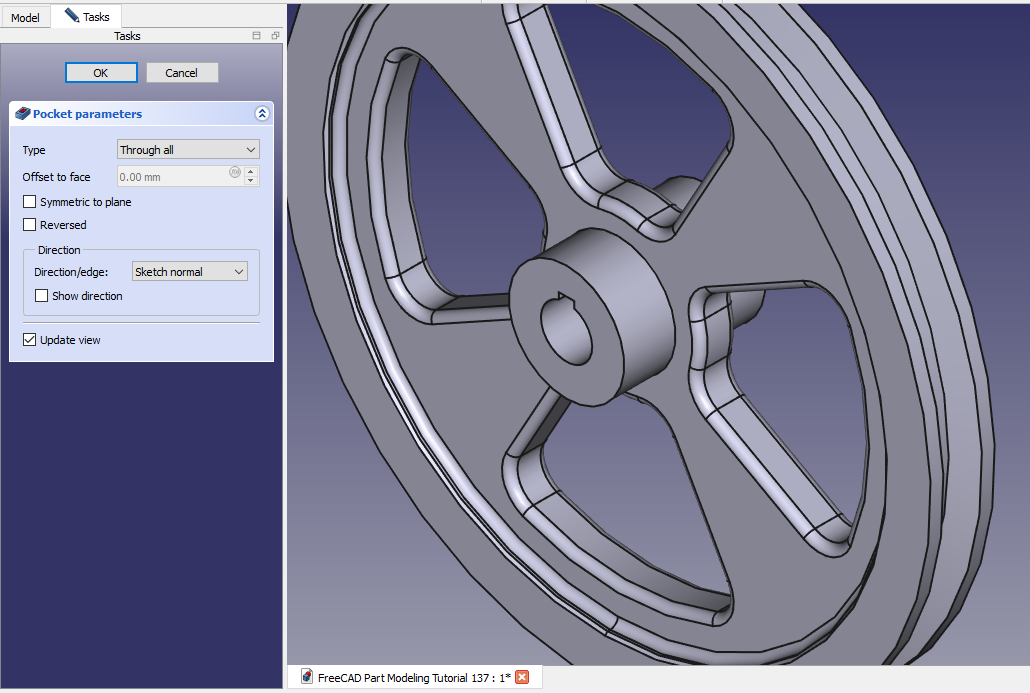The image size is (1030, 693).
Task: Uncheck the Update view option
Action: tap(30, 340)
